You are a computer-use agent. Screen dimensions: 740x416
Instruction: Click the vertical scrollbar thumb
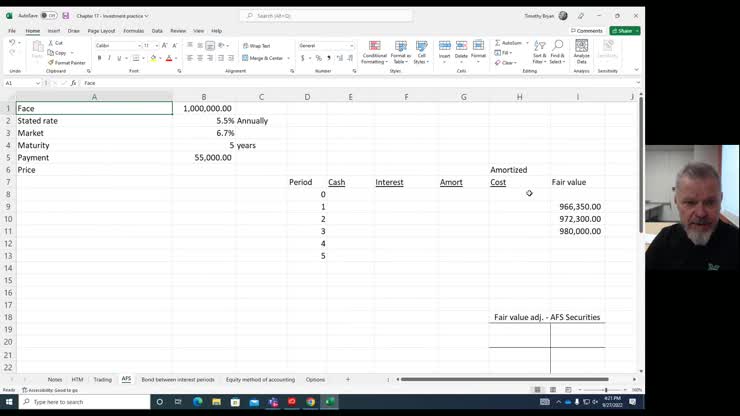tap(641, 165)
